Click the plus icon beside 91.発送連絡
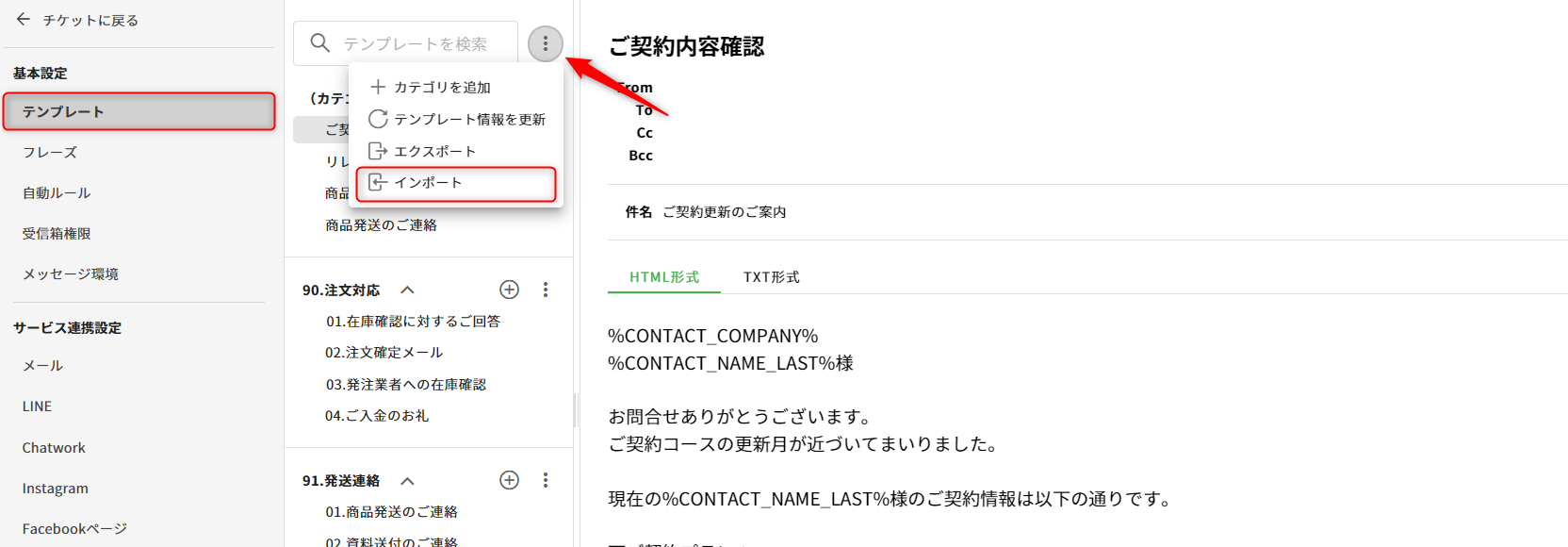Screen dimensions: 1568x547 click(x=509, y=480)
